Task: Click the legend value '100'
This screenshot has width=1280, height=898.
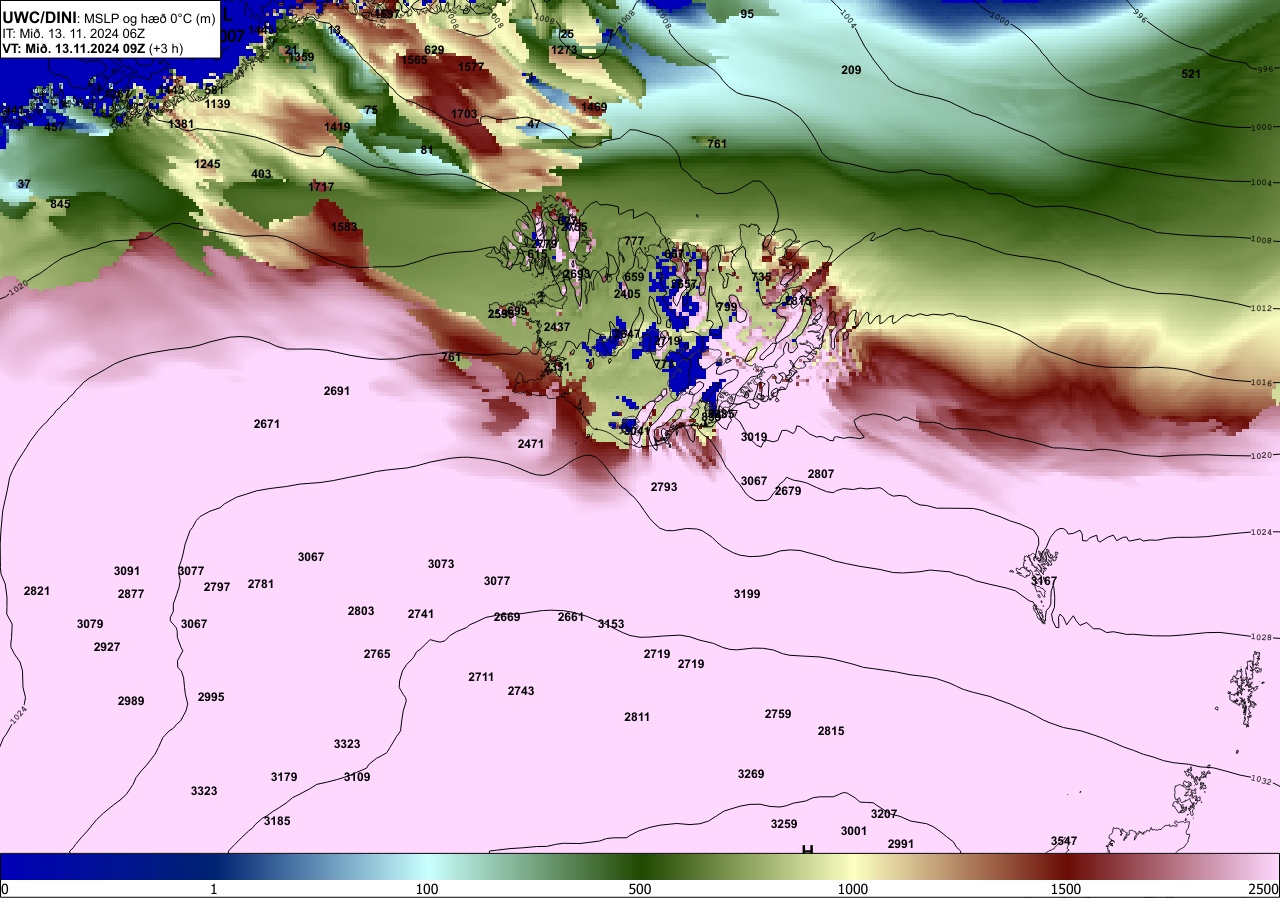Action: pyautogui.click(x=427, y=889)
